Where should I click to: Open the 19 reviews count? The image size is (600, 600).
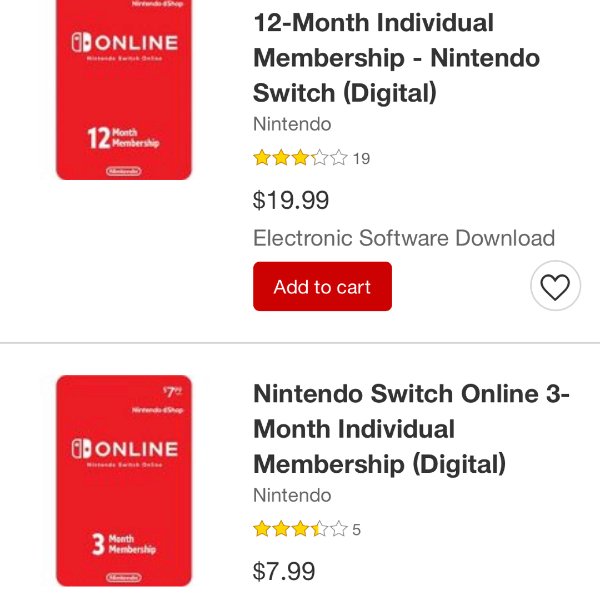pyautogui.click(x=361, y=159)
